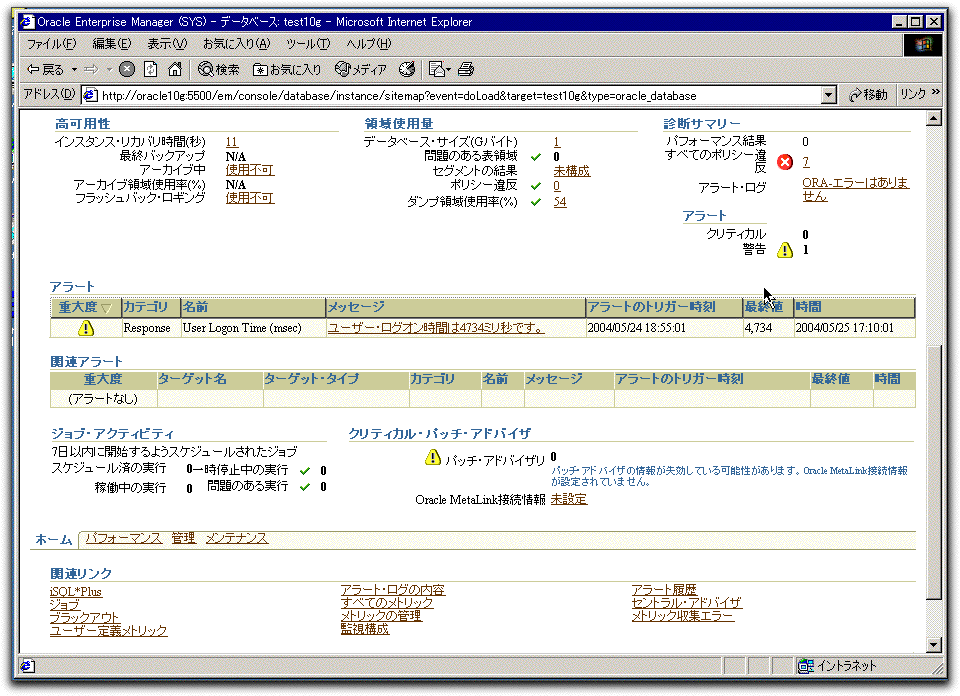Open the Forward button history dropdown arrow
The width and height of the screenshot is (960, 696).
click(109, 70)
